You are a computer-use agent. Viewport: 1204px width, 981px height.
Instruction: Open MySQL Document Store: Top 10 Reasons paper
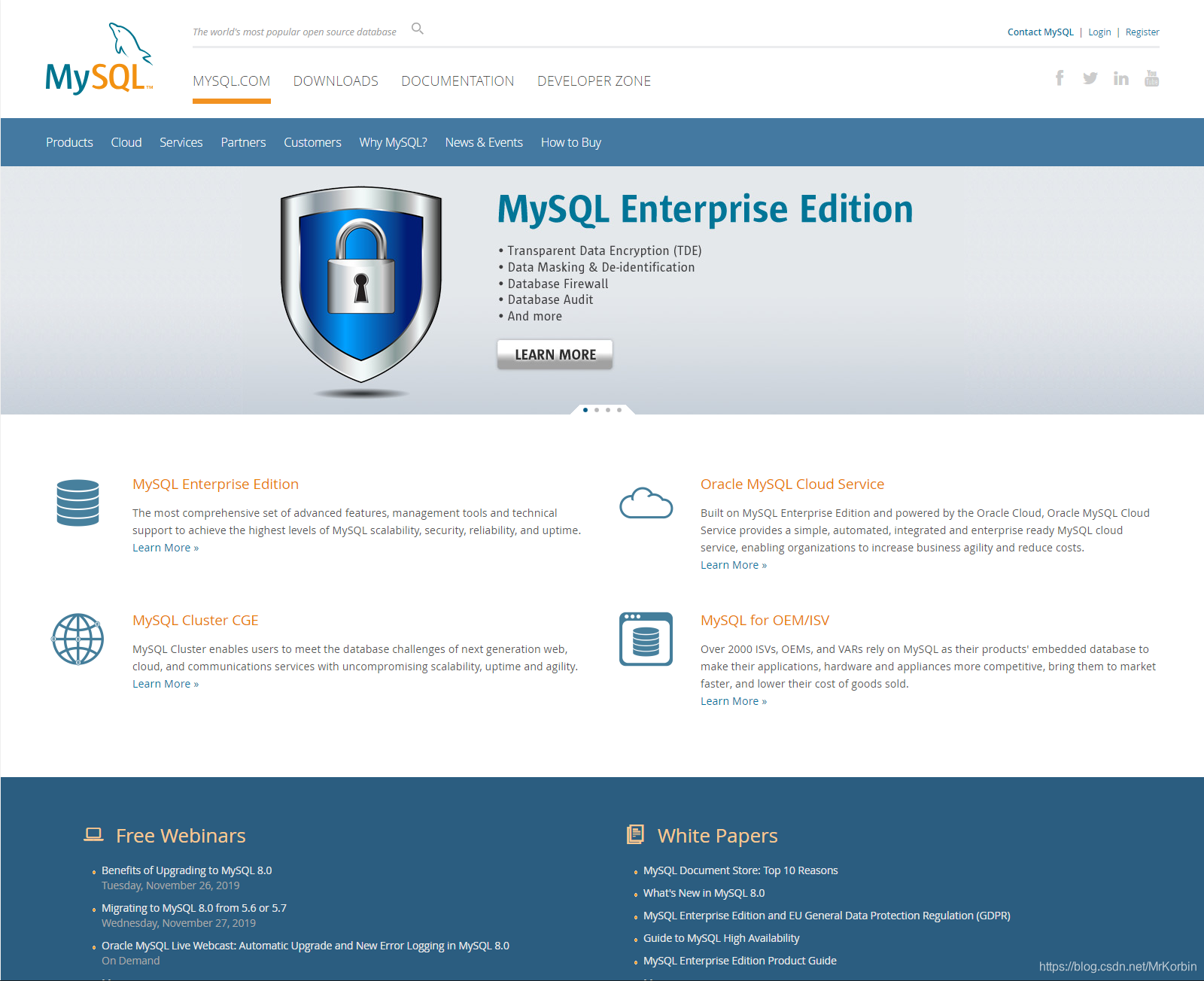click(x=740, y=870)
